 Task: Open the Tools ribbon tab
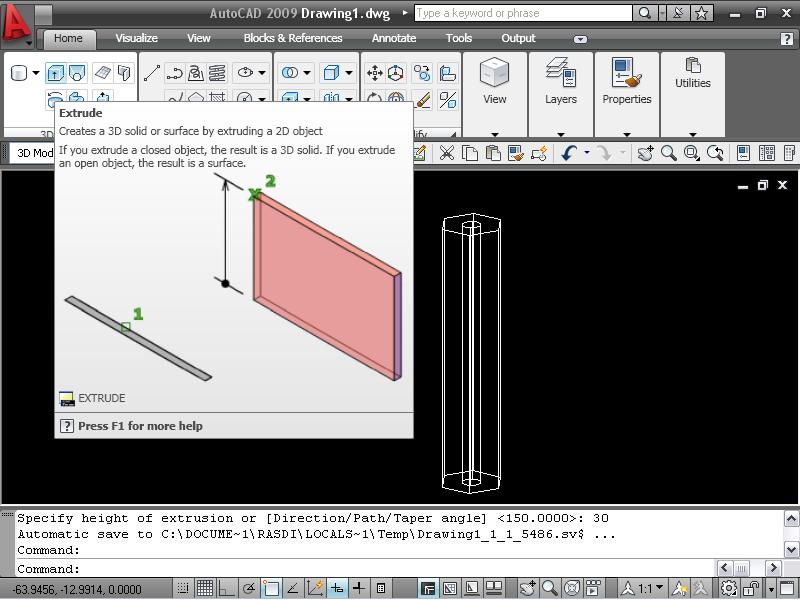point(459,38)
